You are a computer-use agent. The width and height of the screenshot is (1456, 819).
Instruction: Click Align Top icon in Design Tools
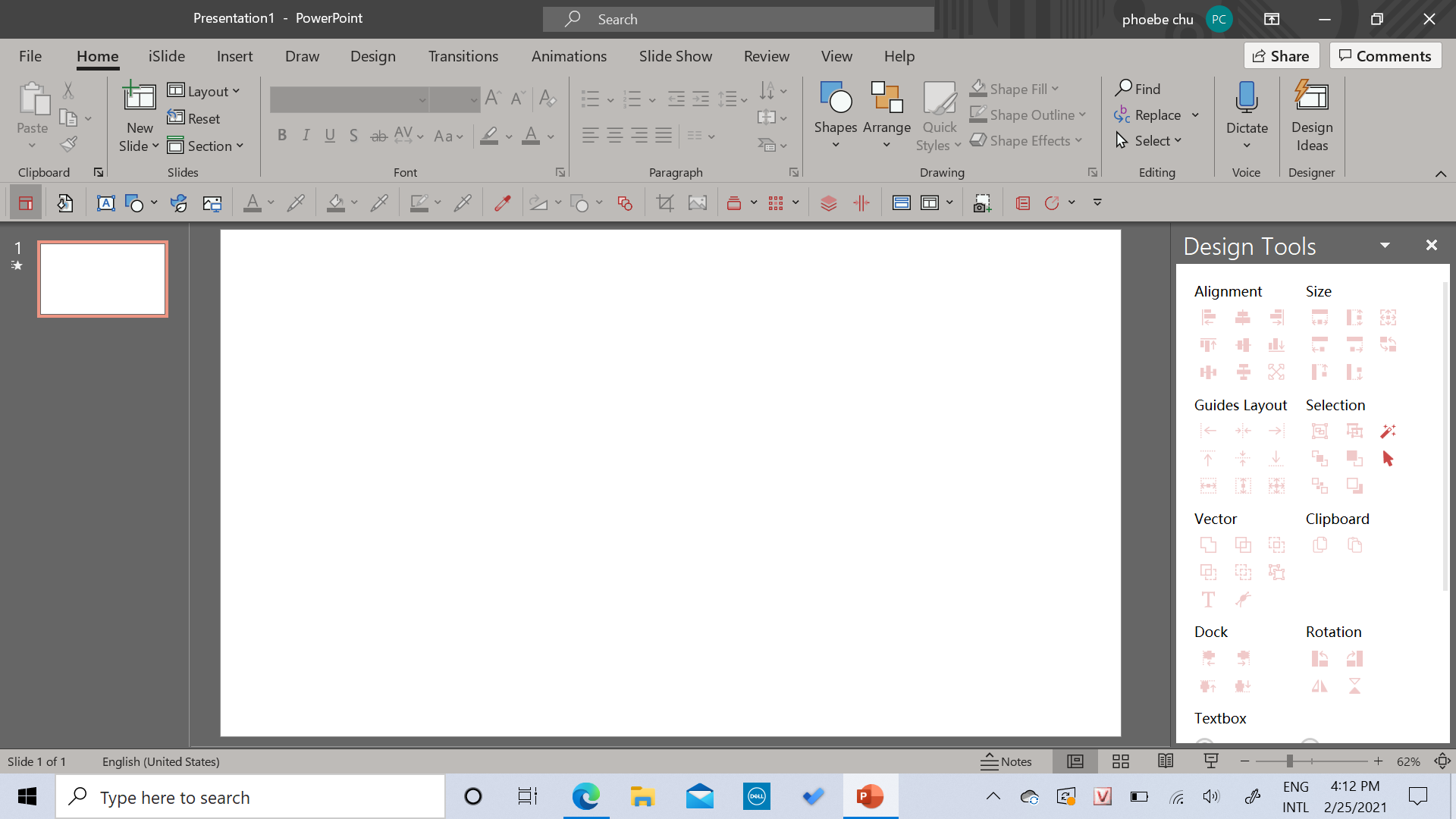[x=1209, y=345]
